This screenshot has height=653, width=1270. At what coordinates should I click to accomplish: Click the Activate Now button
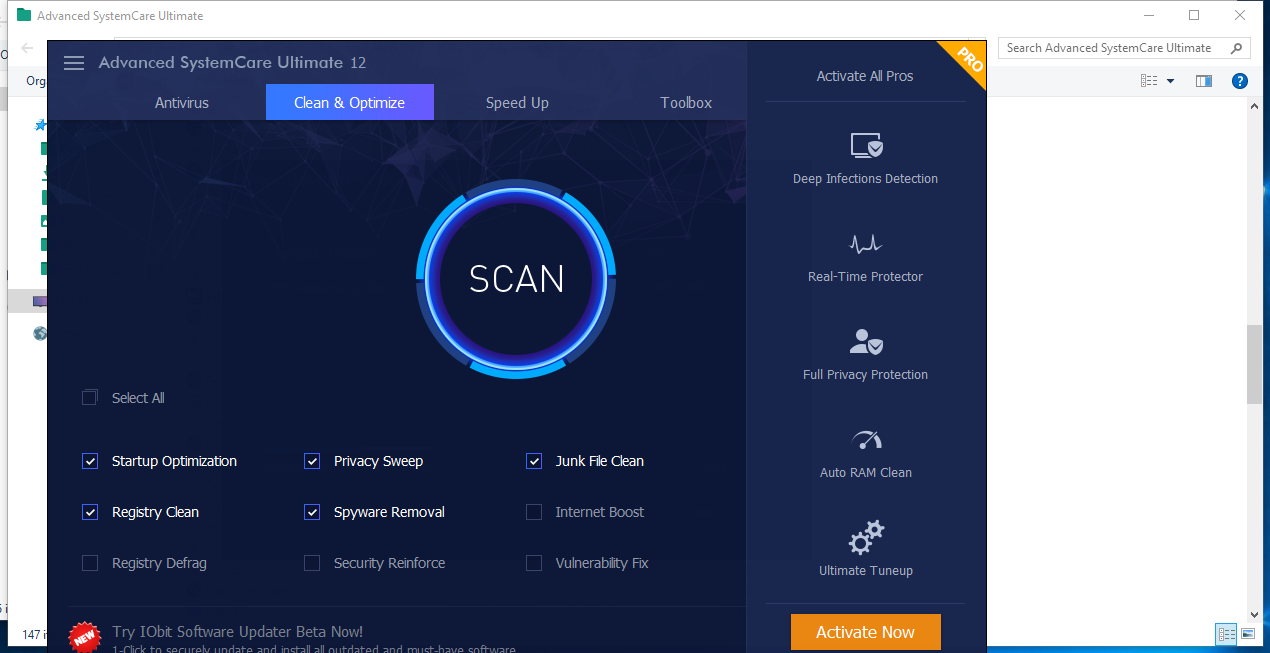click(x=866, y=632)
